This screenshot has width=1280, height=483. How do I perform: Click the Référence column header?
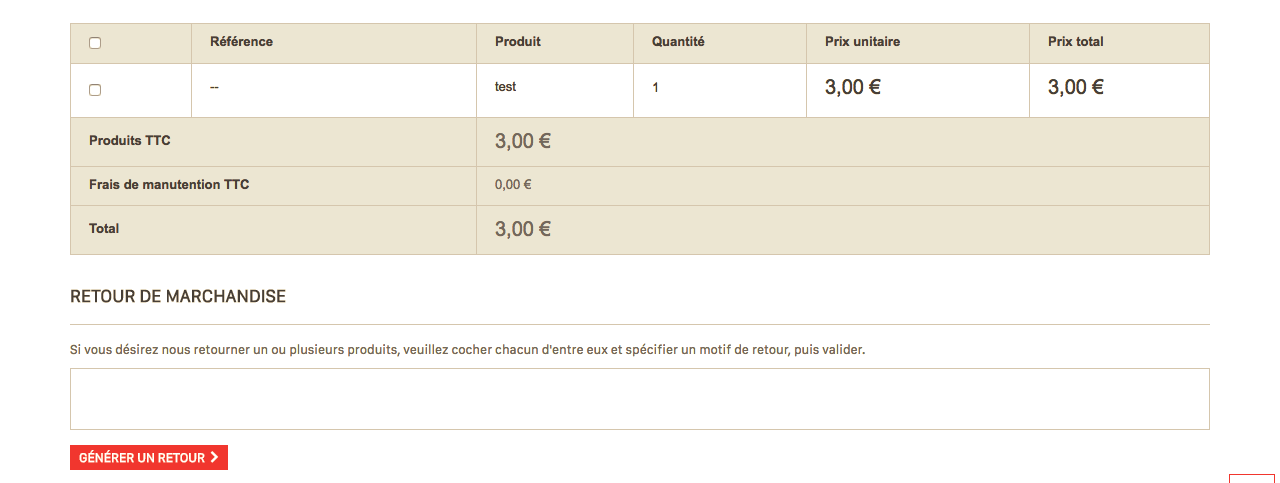coord(241,42)
